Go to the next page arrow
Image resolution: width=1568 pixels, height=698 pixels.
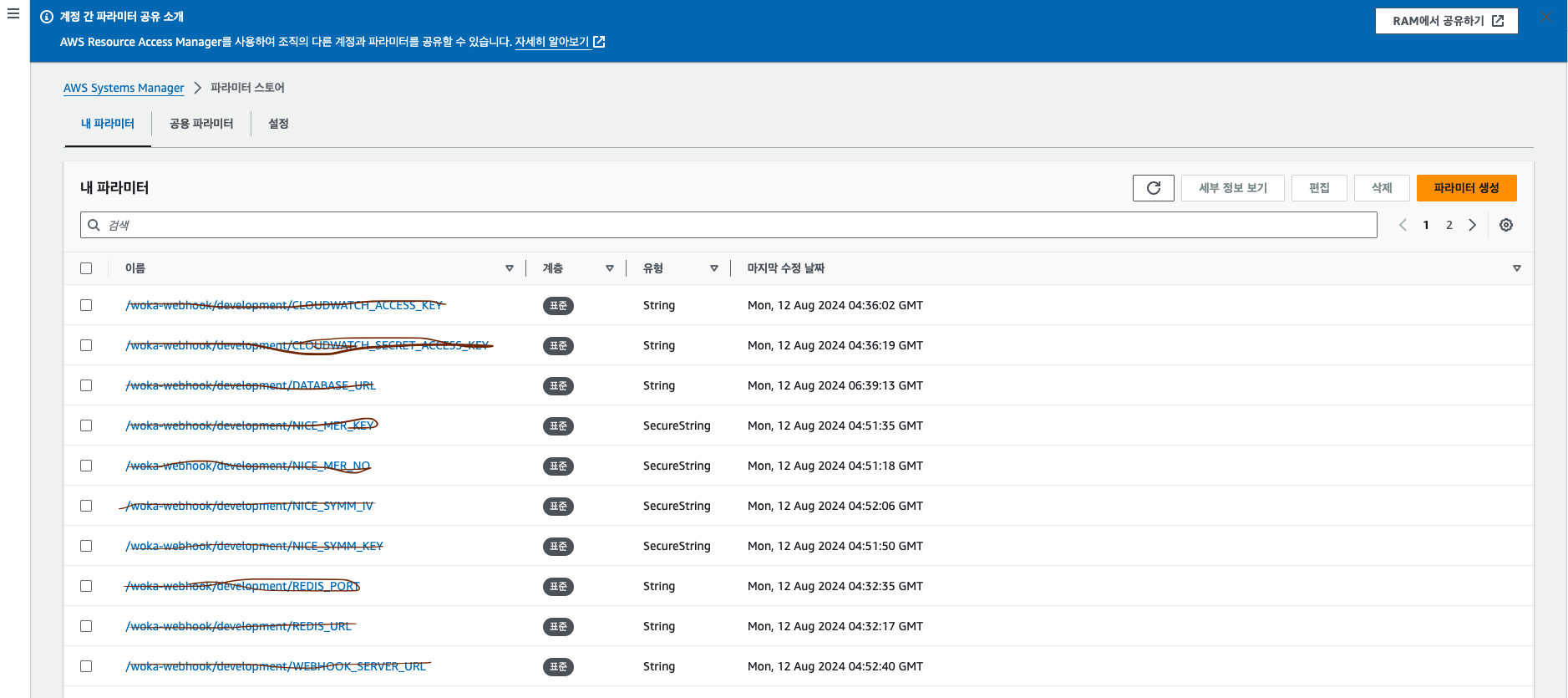[1473, 225]
